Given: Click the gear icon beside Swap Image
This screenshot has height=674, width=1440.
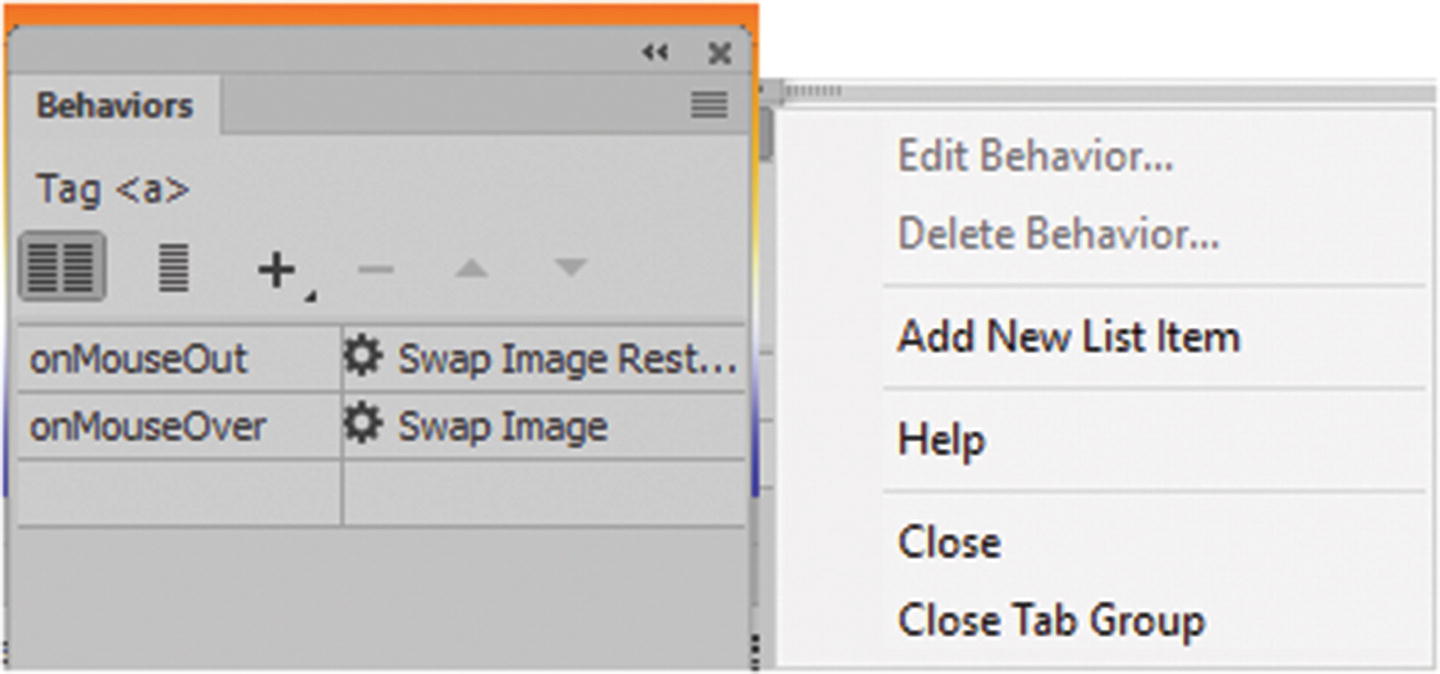Looking at the screenshot, I should 364,426.
